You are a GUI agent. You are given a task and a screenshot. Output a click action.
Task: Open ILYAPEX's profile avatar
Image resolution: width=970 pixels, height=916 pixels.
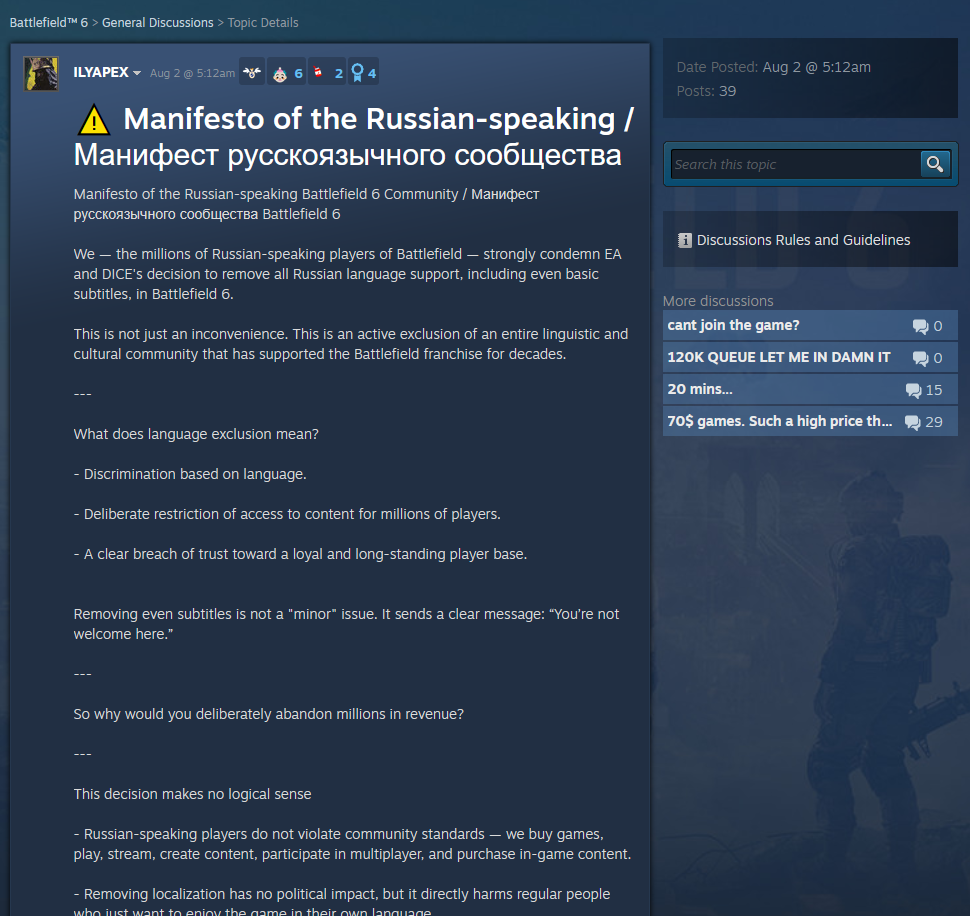[x=41, y=73]
